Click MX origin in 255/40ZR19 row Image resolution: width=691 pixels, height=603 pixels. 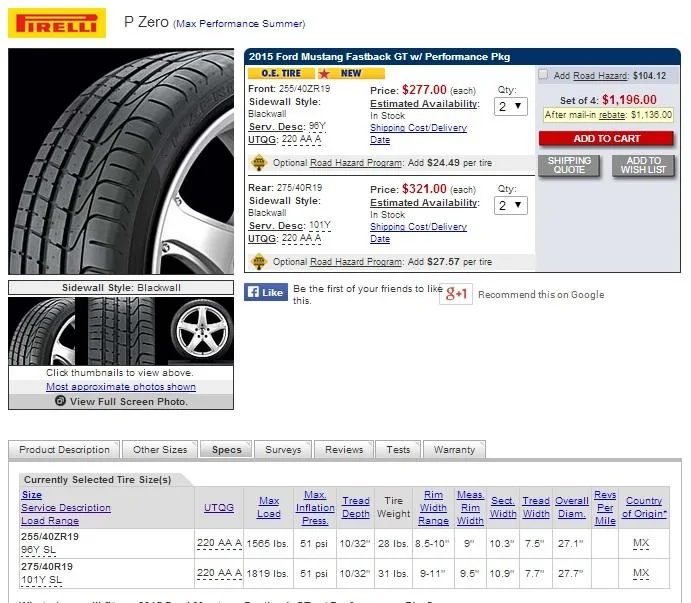pos(641,543)
